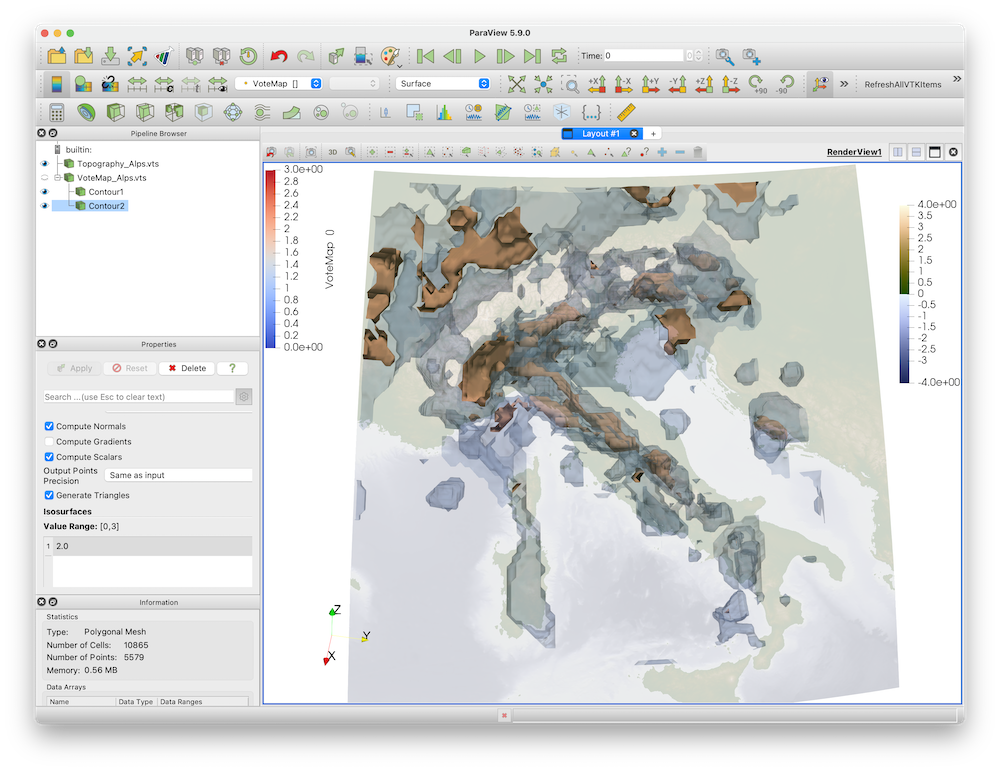Open the color palette loader icon
Image resolution: width=1000 pixels, height=771 pixels.
[389, 56]
